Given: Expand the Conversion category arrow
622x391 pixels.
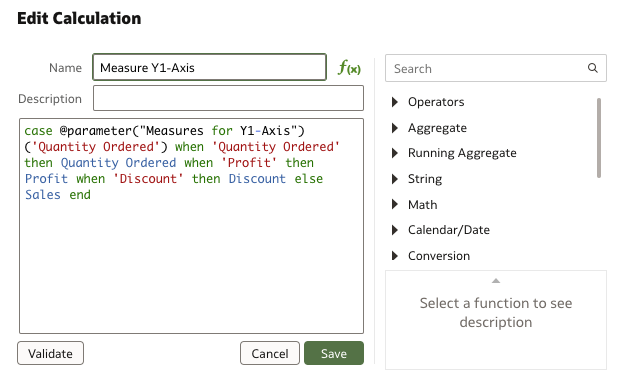Looking at the screenshot, I should point(394,256).
